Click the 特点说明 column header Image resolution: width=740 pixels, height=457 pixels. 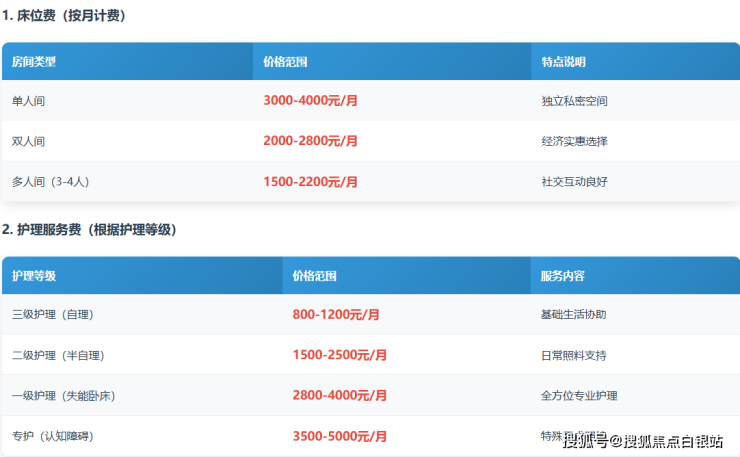pos(564,62)
